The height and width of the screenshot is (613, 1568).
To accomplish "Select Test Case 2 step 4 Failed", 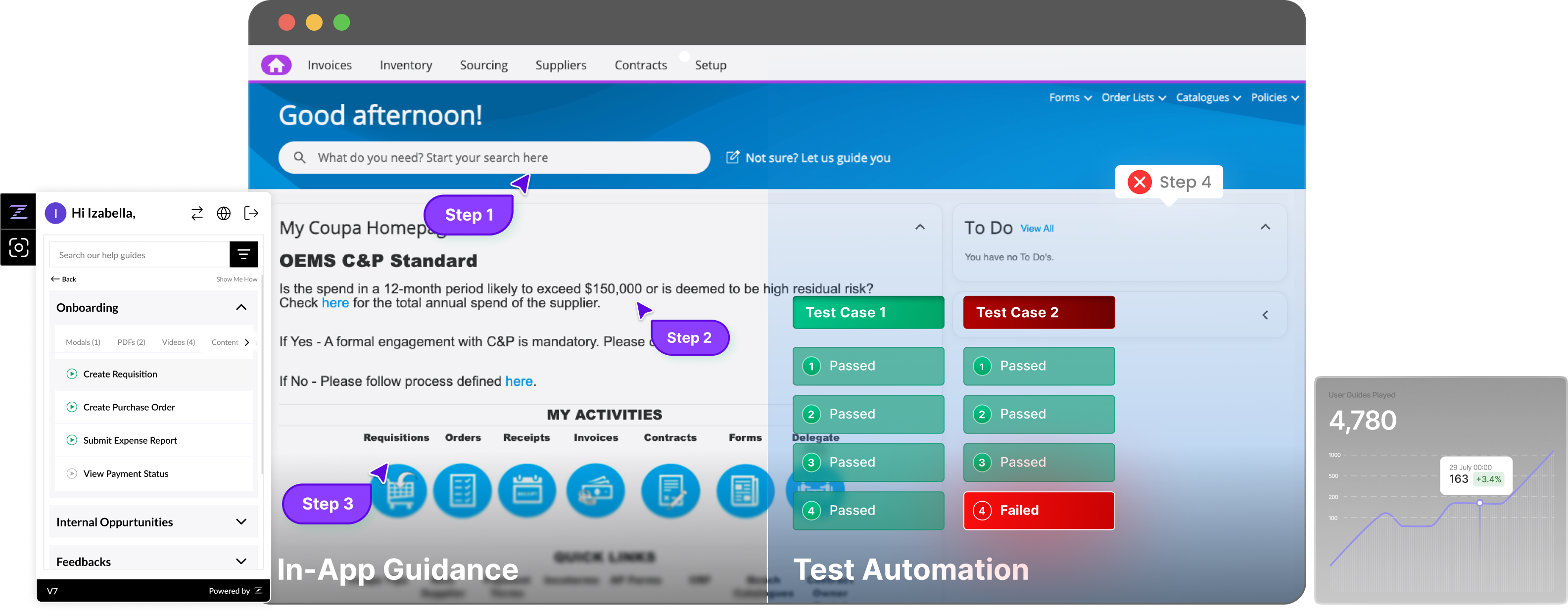I will 1039,510.
